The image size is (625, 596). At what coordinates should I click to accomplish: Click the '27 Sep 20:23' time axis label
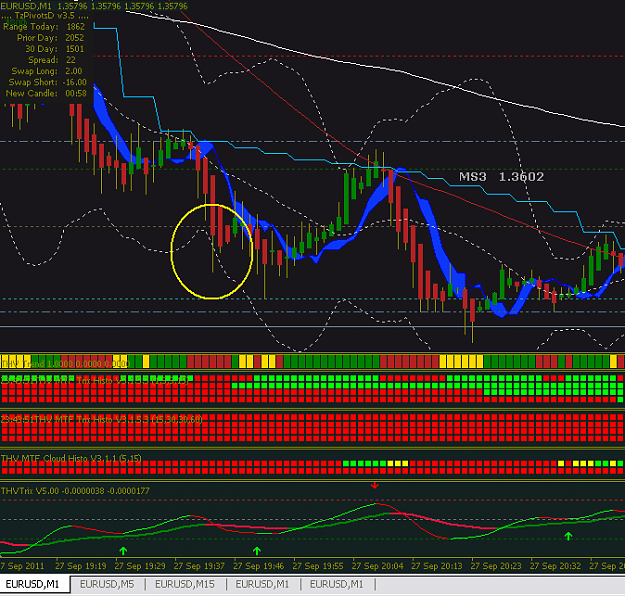(x=496, y=566)
